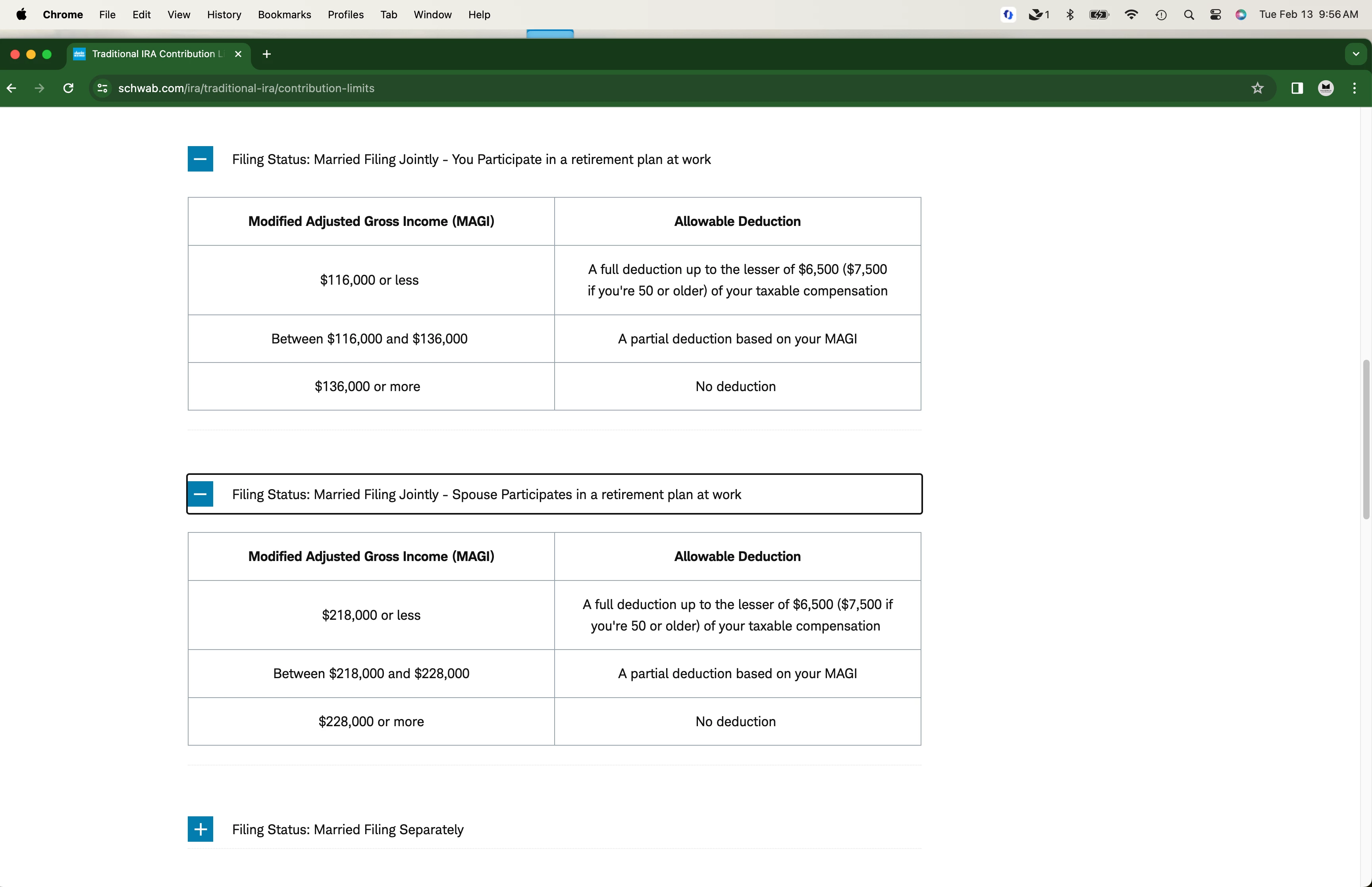The width and height of the screenshot is (1372, 887).
Task: Open Chrome side panel
Action: coord(1297,88)
